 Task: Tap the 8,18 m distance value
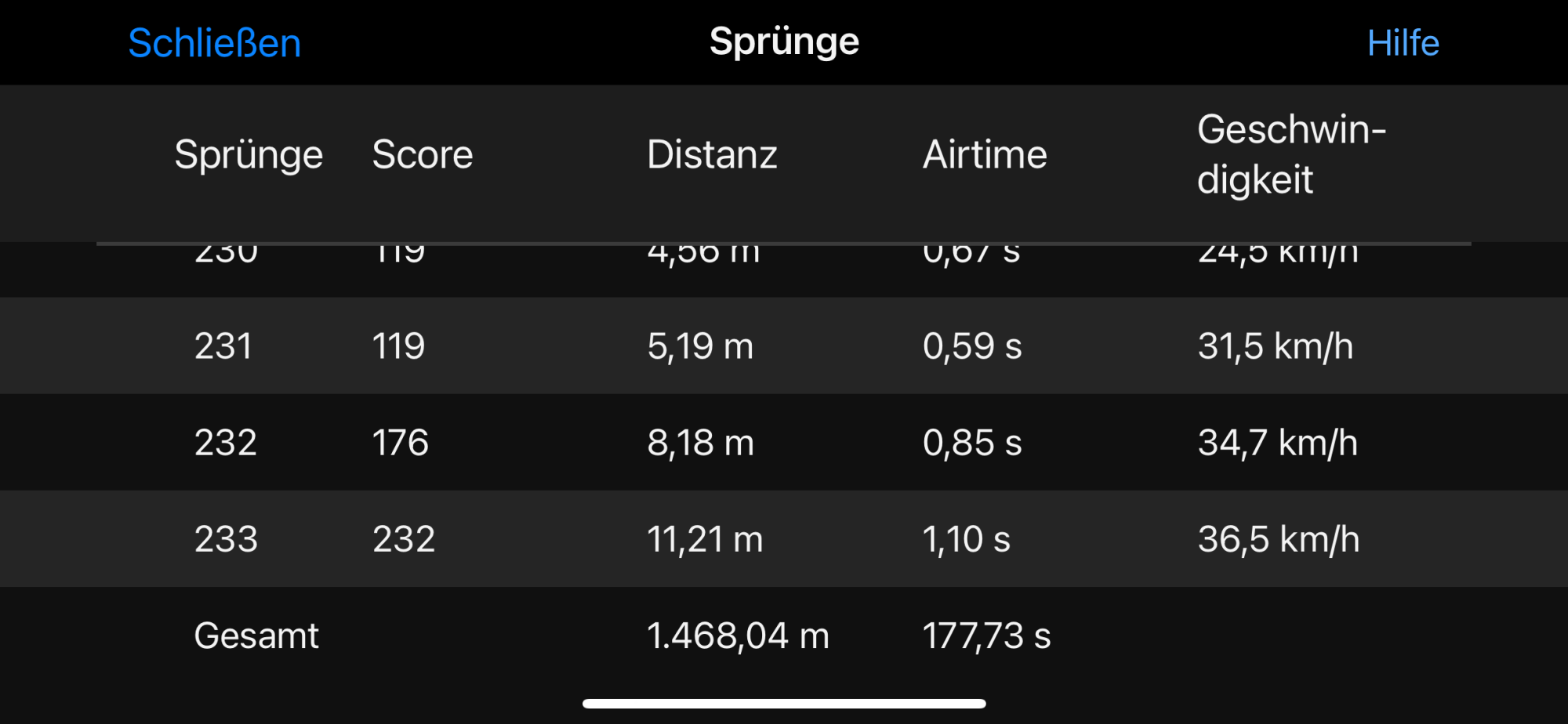coord(700,443)
